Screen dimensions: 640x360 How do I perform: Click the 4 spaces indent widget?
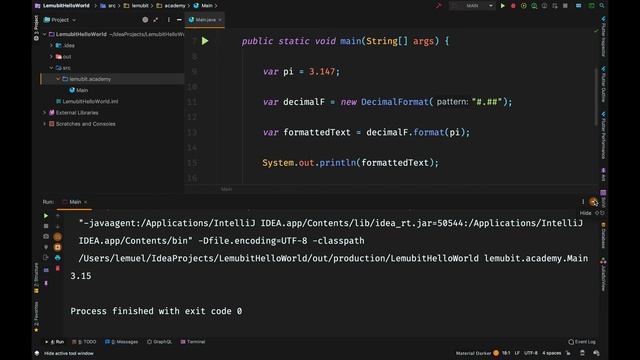point(551,353)
